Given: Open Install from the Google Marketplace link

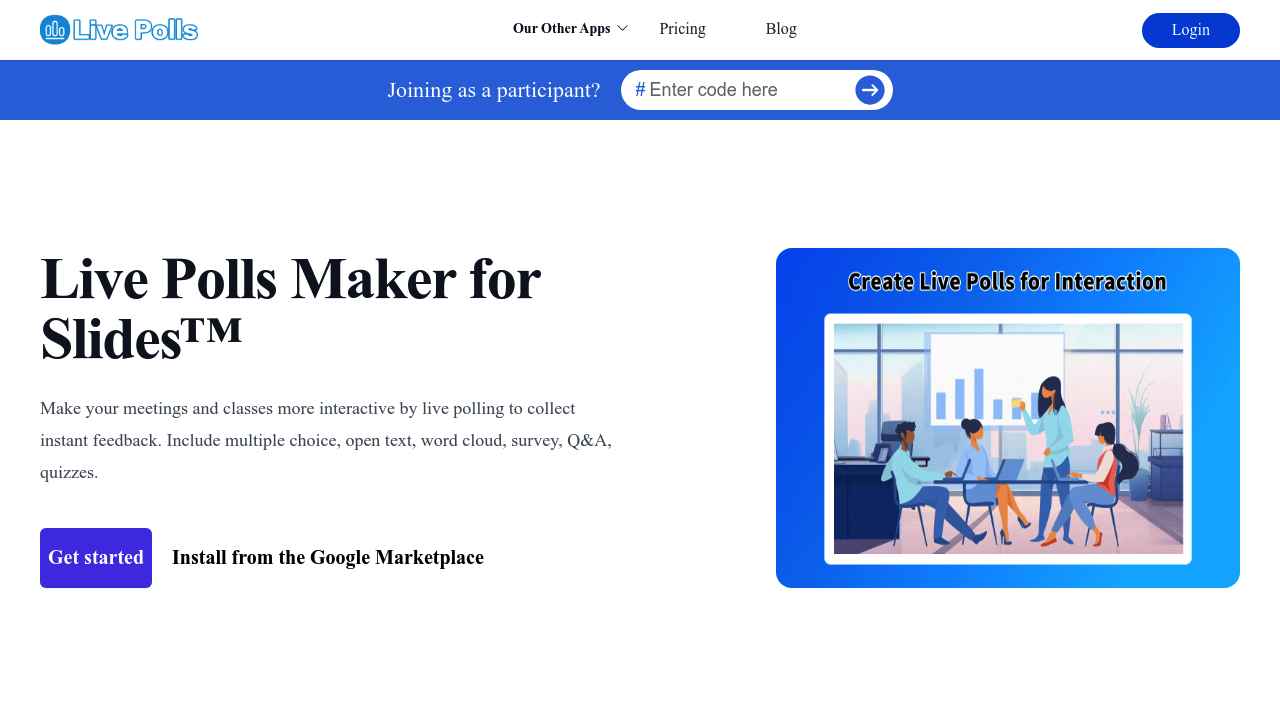Looking at the screenshot, I should pos(328,558).
